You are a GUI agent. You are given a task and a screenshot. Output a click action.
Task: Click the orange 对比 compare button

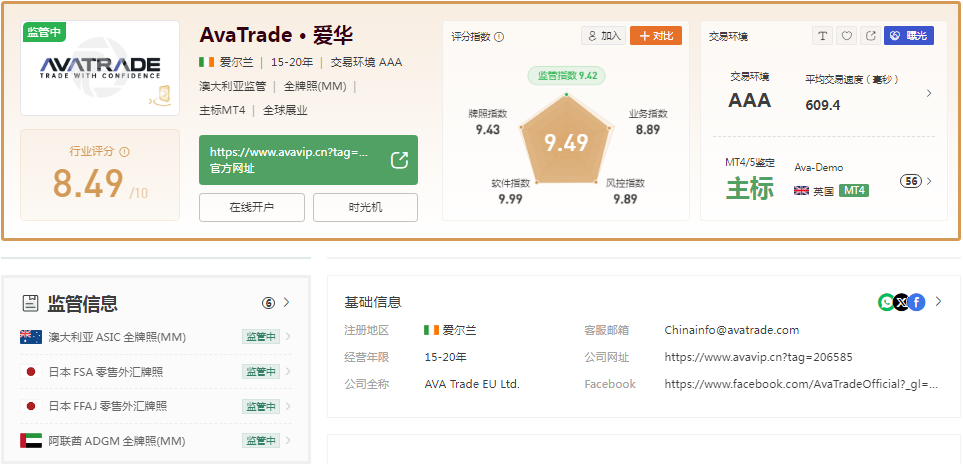pos(656,36)
